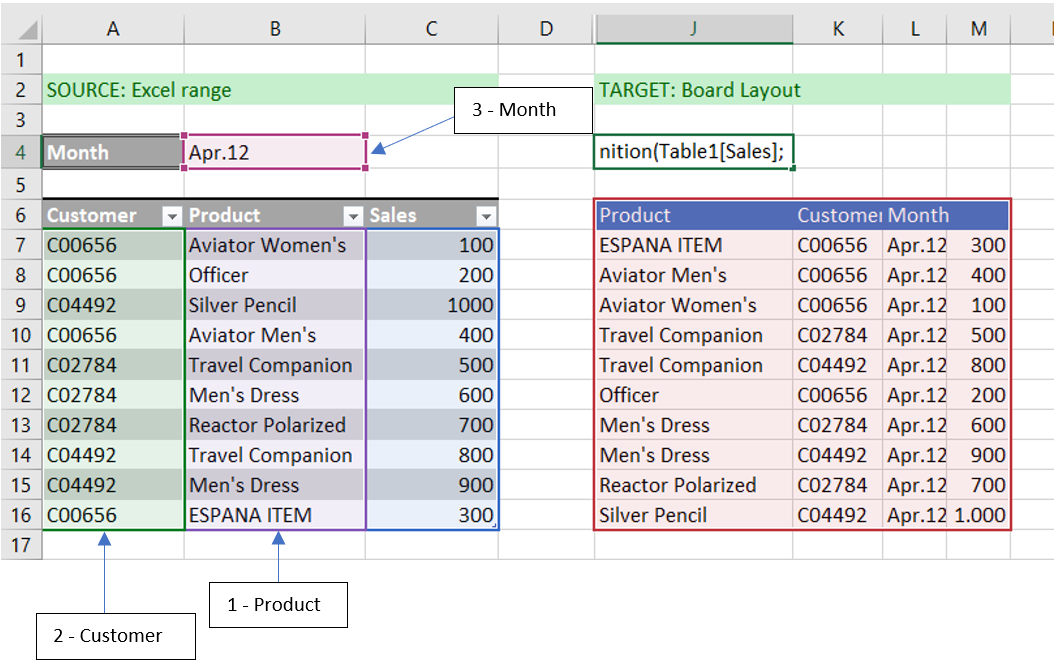Select C04492 in target row 16 column K

tap(837, 515)
